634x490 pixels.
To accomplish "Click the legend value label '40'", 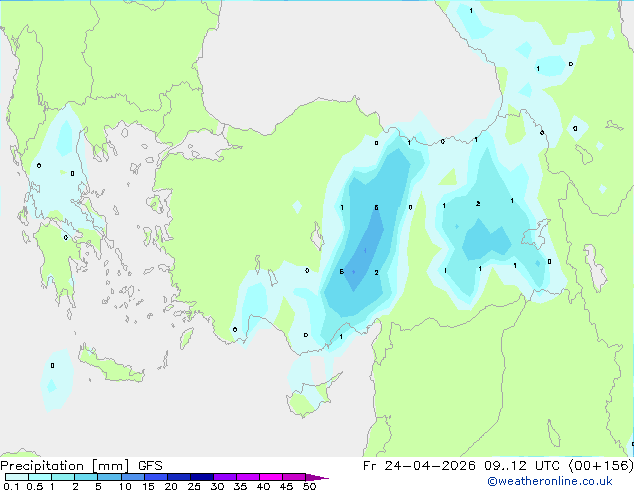I will (x=263, y=486).
